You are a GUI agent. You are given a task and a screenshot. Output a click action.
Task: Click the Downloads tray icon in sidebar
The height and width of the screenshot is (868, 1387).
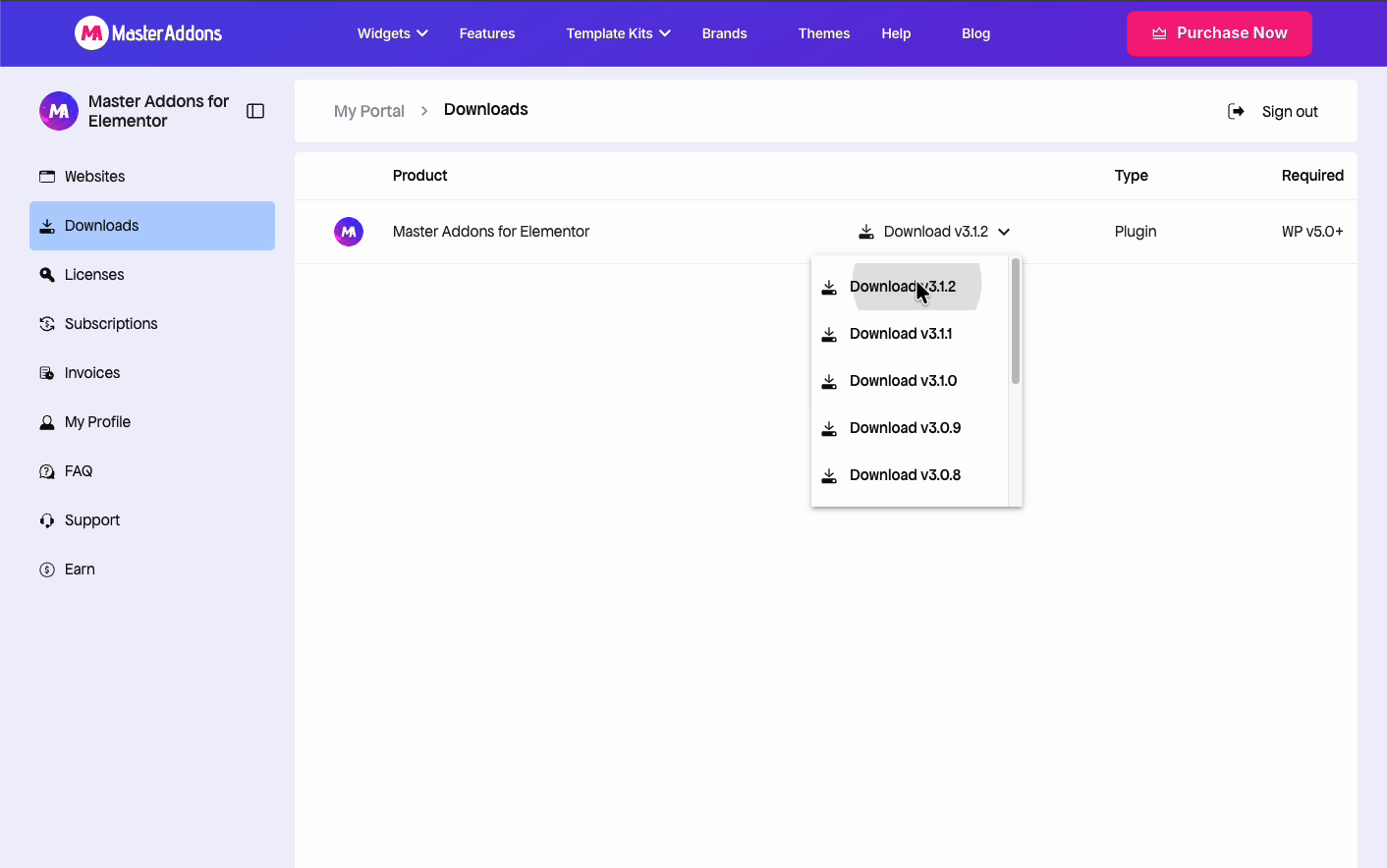(47, 226)
